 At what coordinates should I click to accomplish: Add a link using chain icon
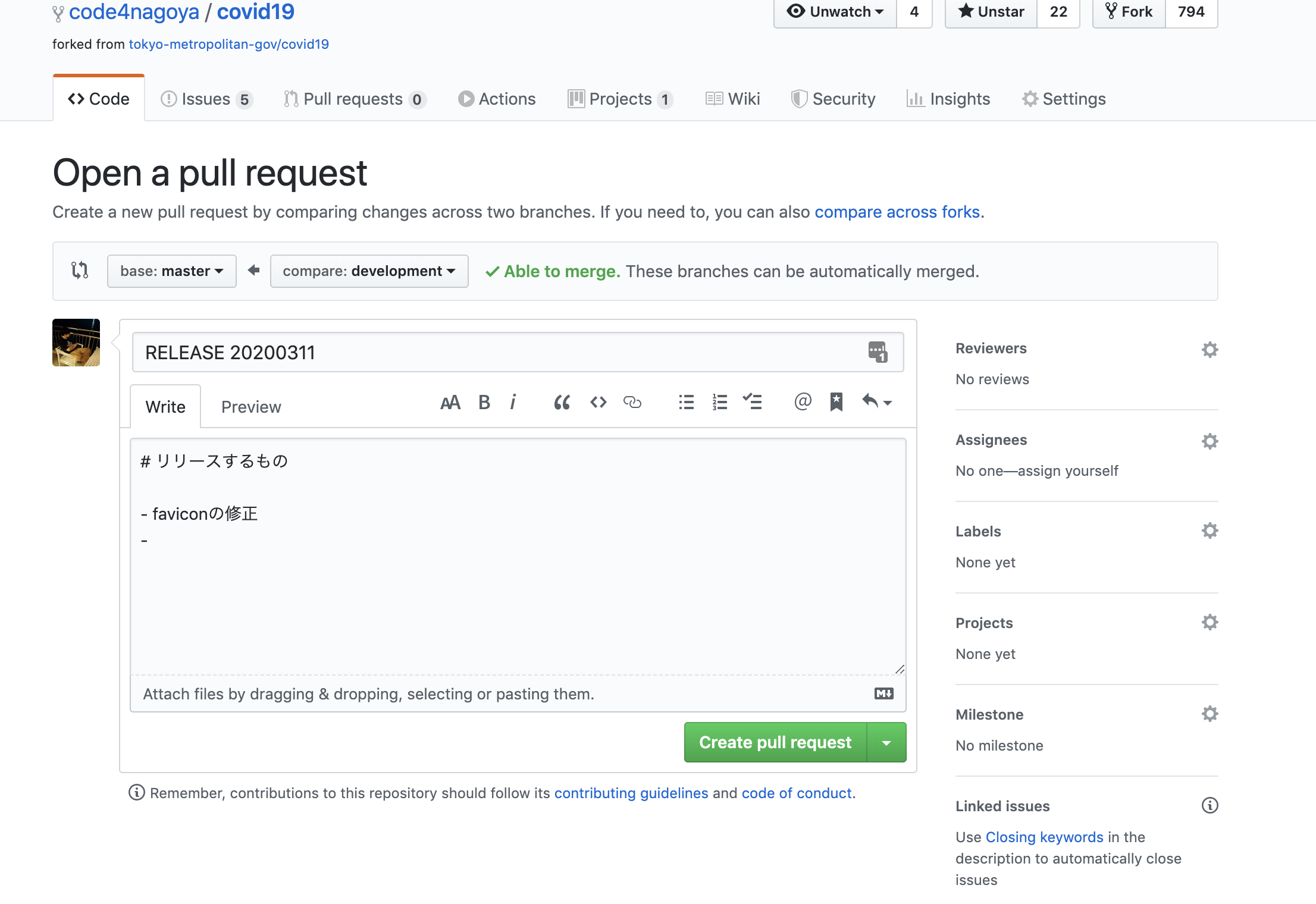point(632,403)
